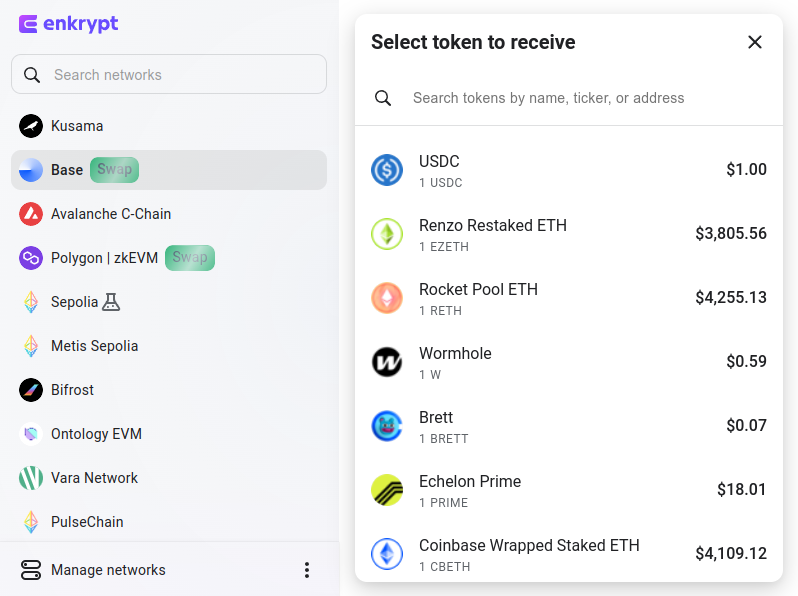The height and width of the screenshot is (596, 798).
Task: Click the Coinbase Wrapped Staked ETH icon
Action: point(387,554)
